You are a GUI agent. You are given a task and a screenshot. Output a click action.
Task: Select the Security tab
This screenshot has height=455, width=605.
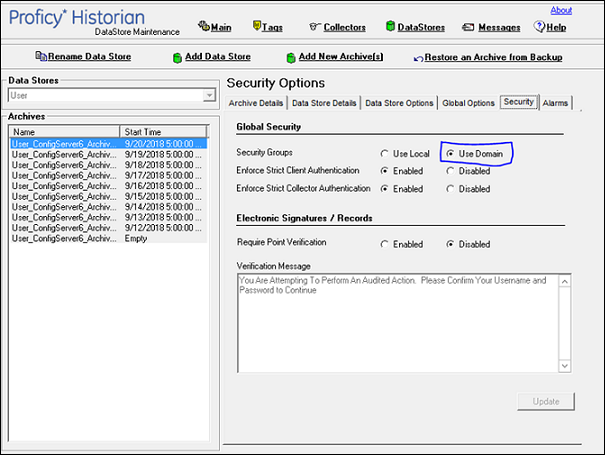point(519,102)
